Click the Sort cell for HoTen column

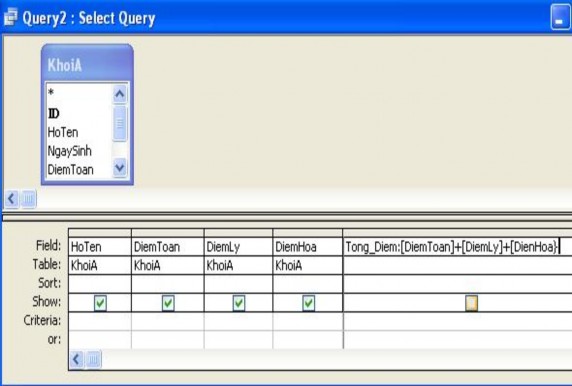[100, 284]
